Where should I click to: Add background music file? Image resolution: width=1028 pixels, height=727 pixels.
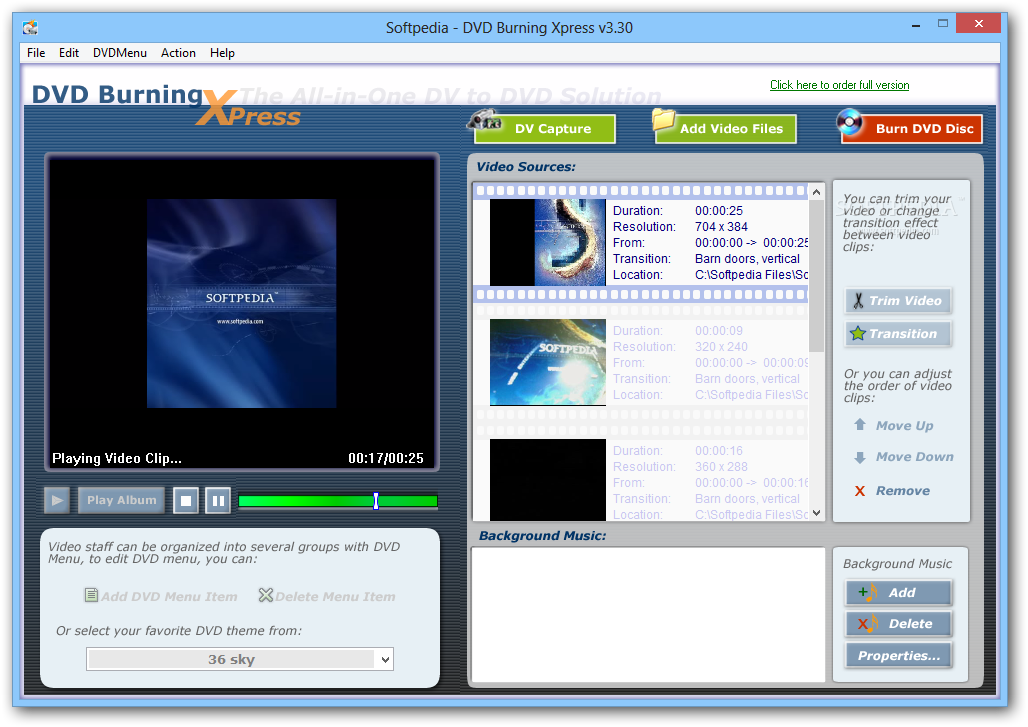pos(898,593)
